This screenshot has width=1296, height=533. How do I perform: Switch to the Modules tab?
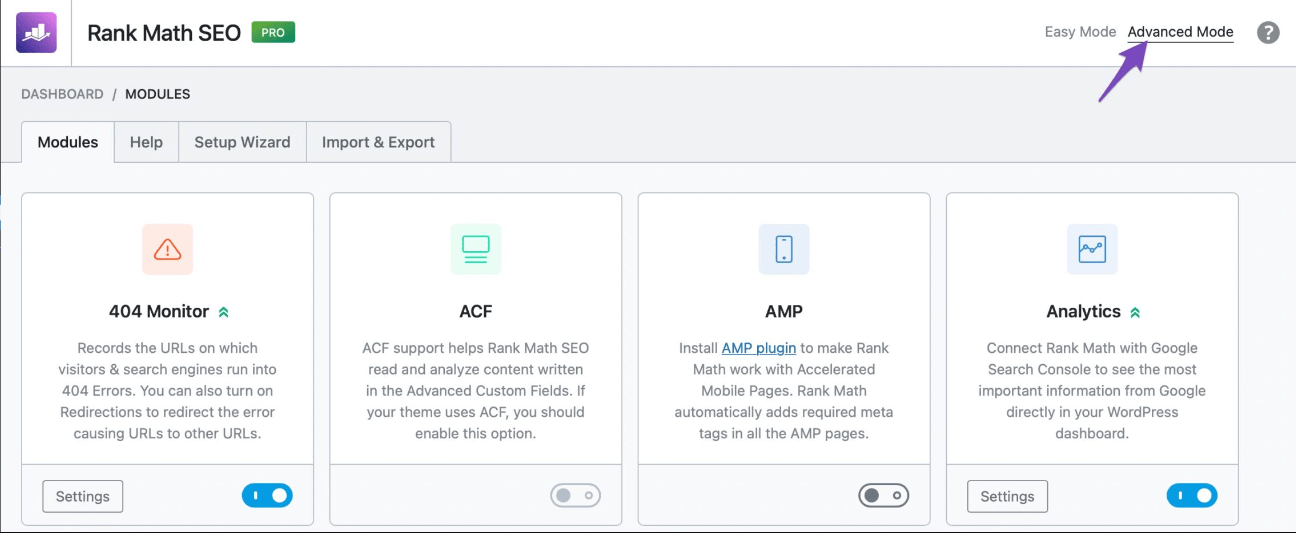[x=68, y=142]
